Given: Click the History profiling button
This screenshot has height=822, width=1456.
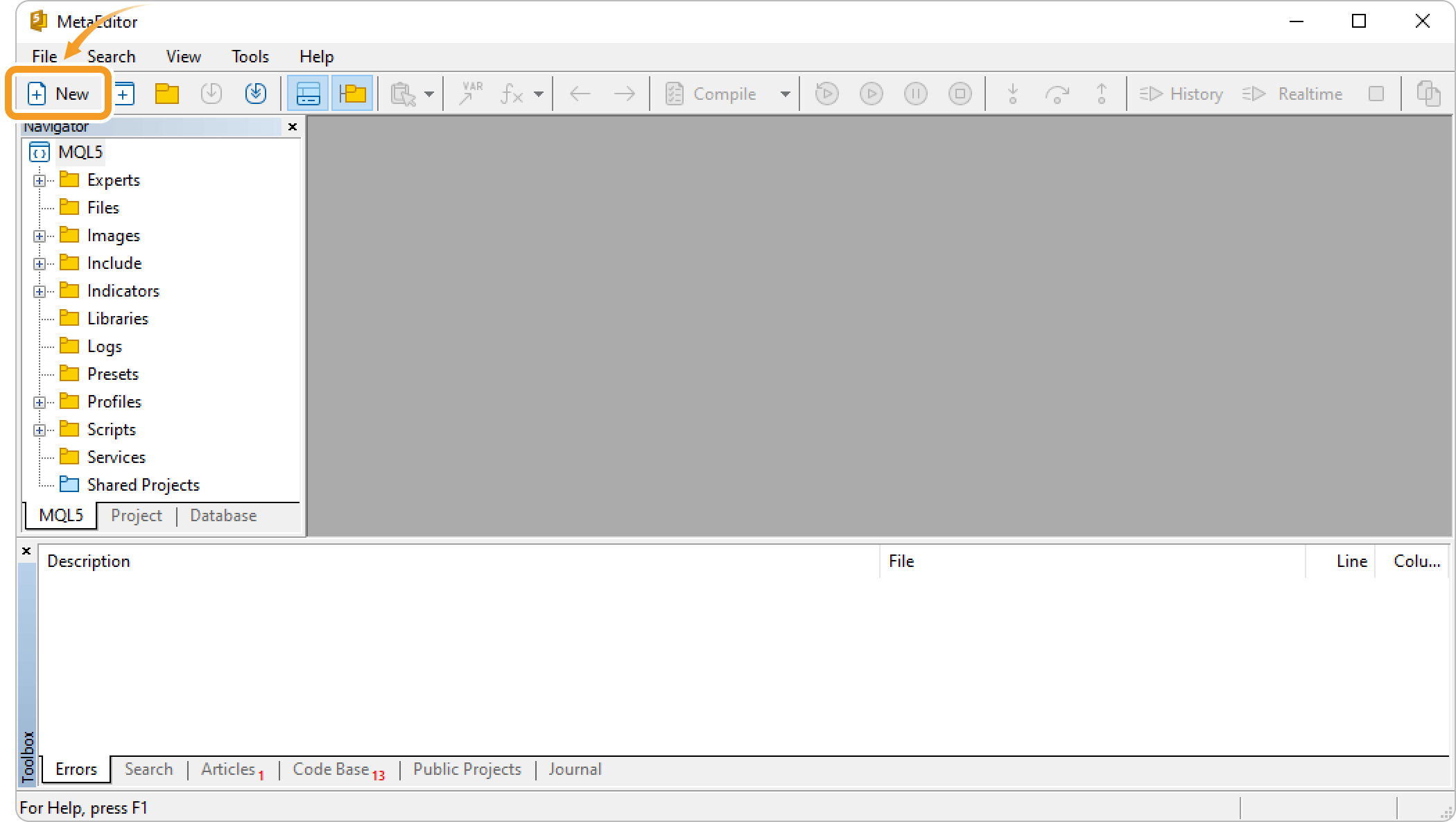Looking at the screenshot, I should point(1181,94).
